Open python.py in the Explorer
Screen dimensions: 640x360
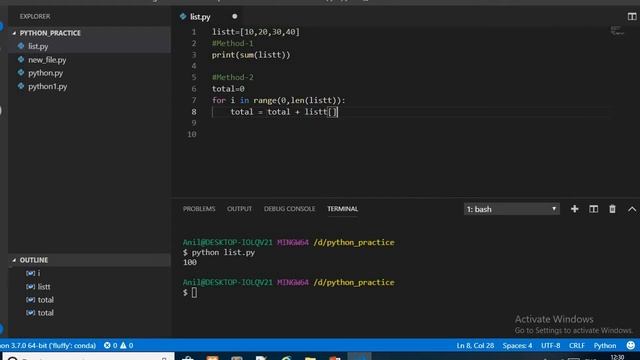(x=45, y=73)
